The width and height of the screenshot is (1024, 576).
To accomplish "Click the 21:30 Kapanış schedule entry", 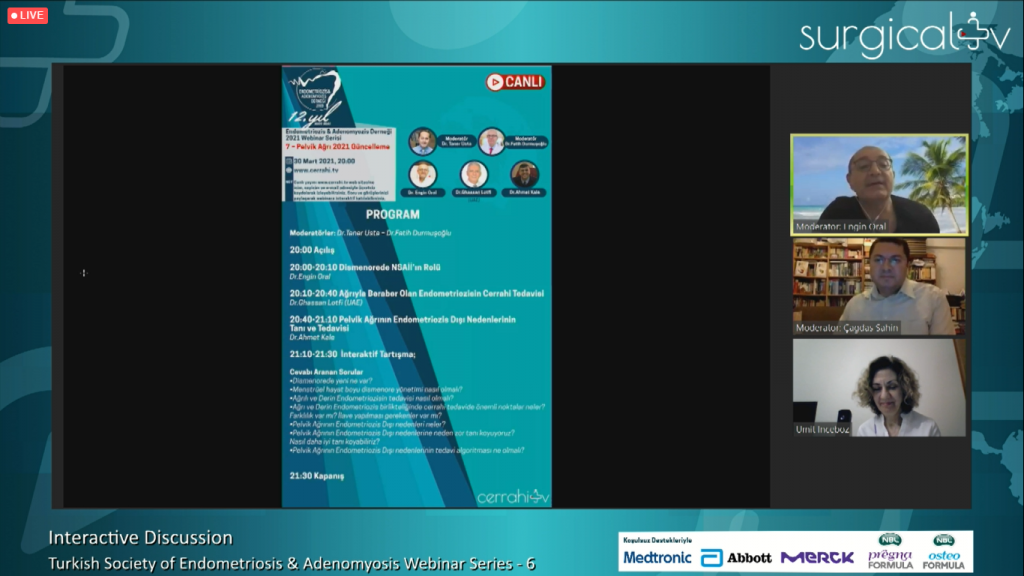I will pyautogui.click(x=317, y=476).
